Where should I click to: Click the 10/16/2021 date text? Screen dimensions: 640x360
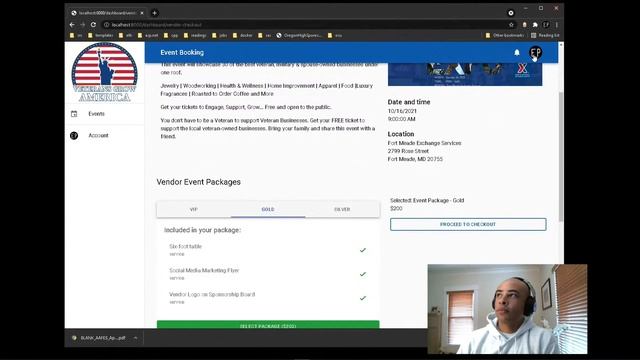pyautogui.click(x=402, y=111)
